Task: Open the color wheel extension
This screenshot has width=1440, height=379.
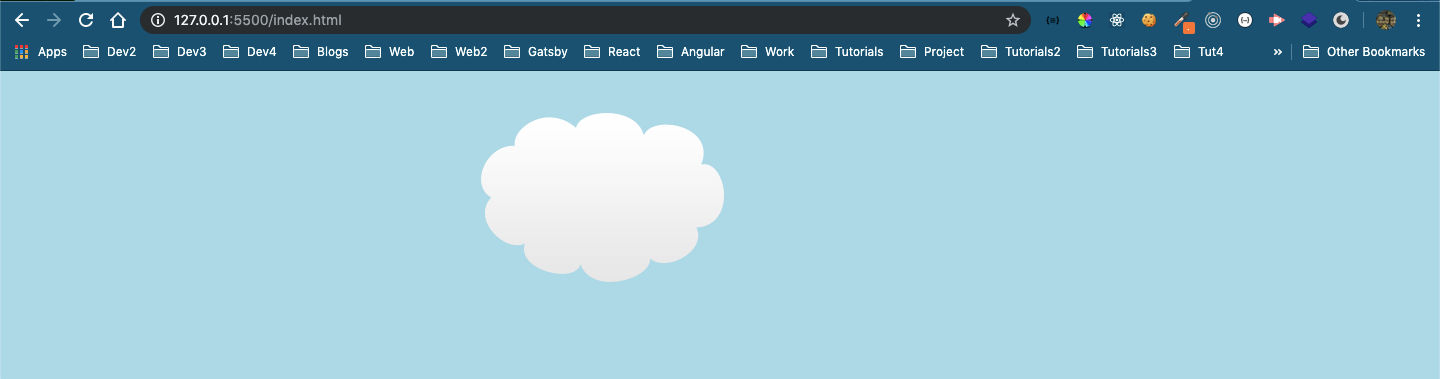Action: pos(1085,20)
